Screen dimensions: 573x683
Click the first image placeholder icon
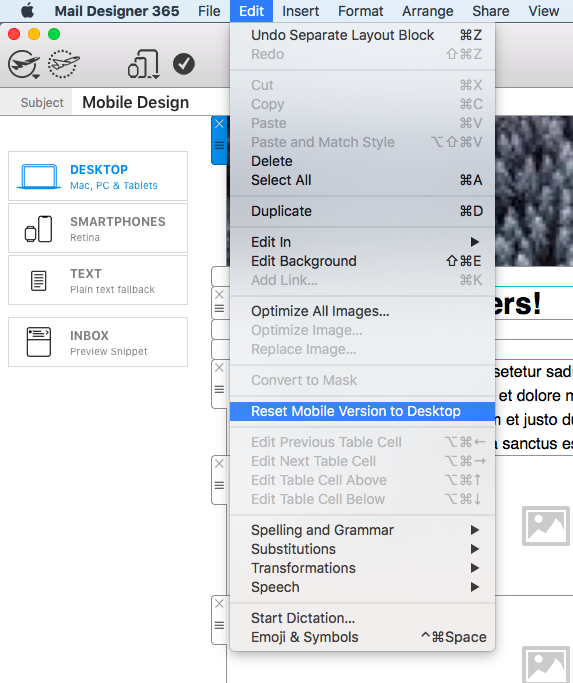pyautogui.click(x=546, y=526)
